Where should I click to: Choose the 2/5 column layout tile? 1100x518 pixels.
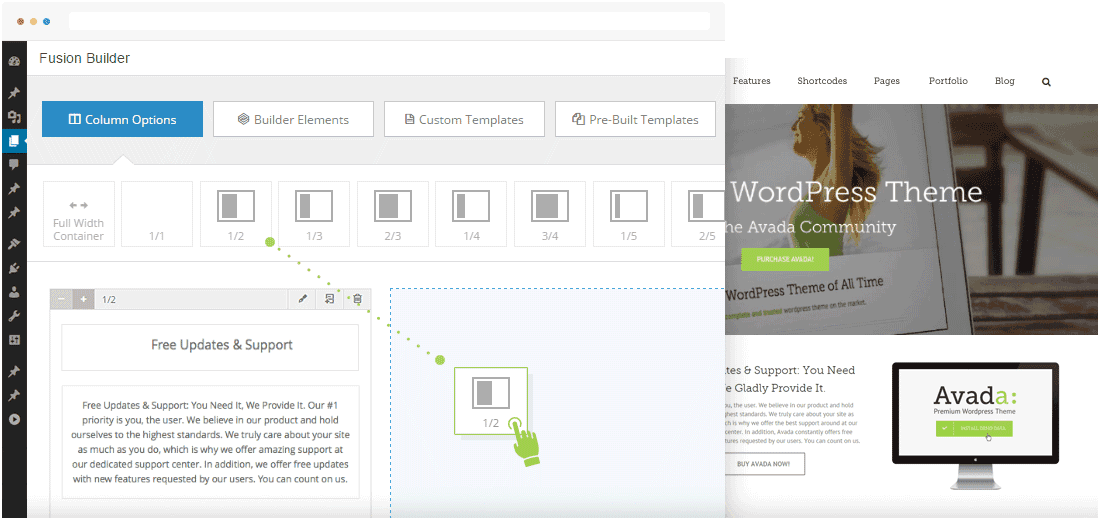pos(698,214)
